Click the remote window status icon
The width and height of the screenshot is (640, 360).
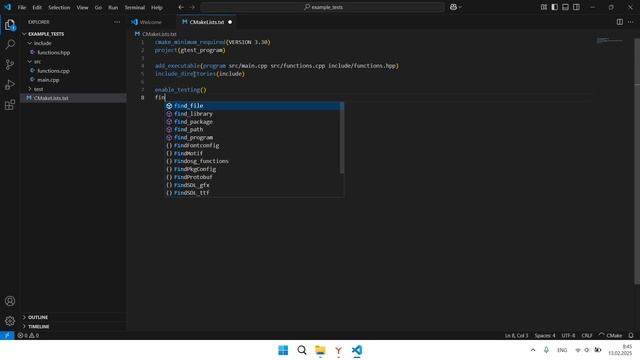tap(7, 336)
